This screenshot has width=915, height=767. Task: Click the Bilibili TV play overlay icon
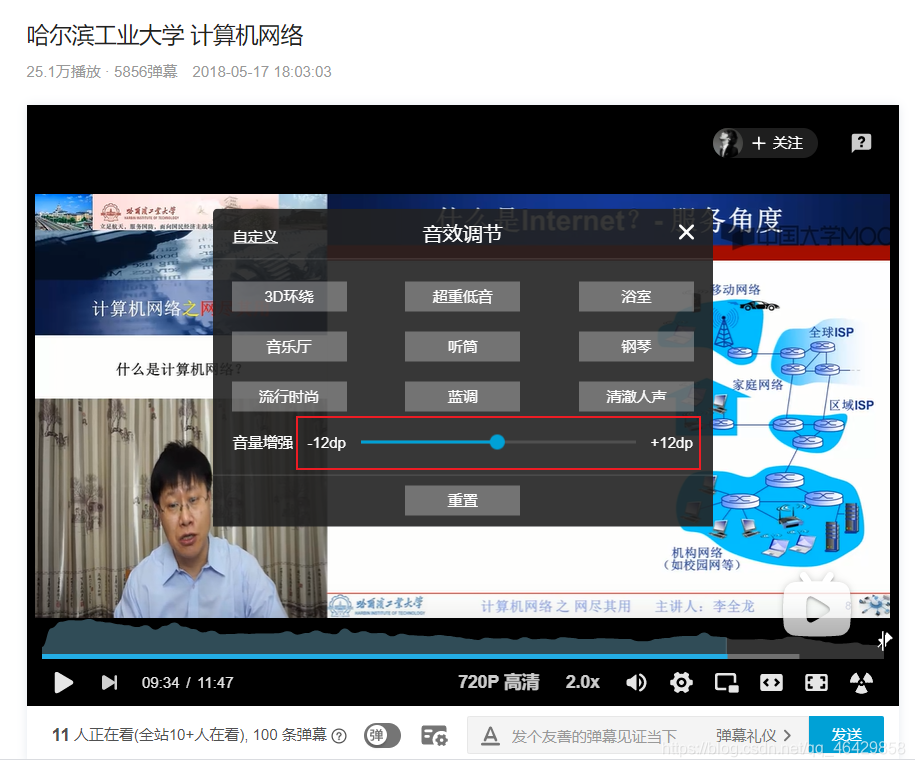click(x=816, y=605)
